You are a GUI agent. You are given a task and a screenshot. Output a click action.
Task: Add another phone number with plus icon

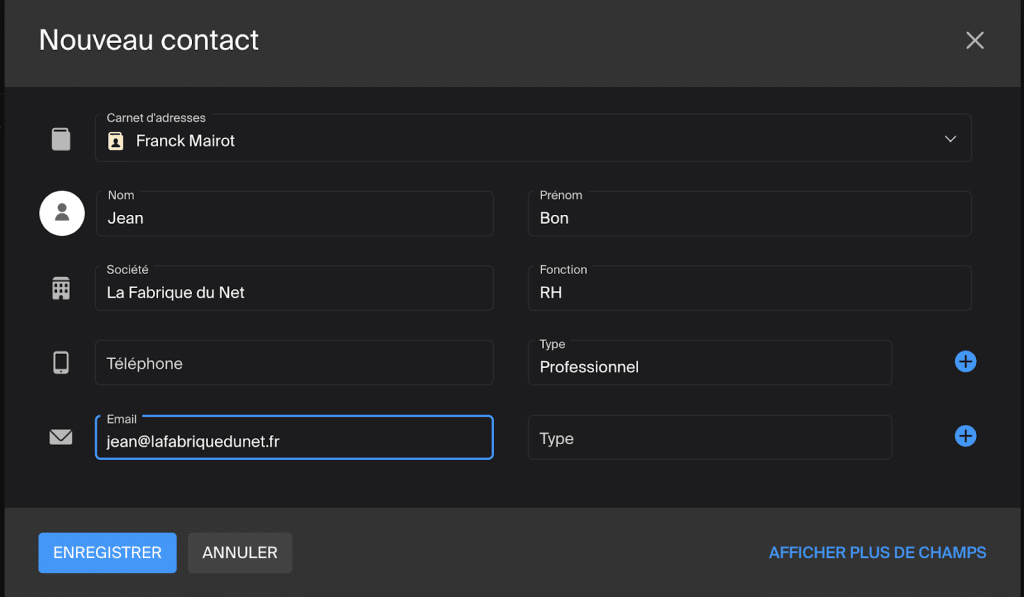click(965, 362)
